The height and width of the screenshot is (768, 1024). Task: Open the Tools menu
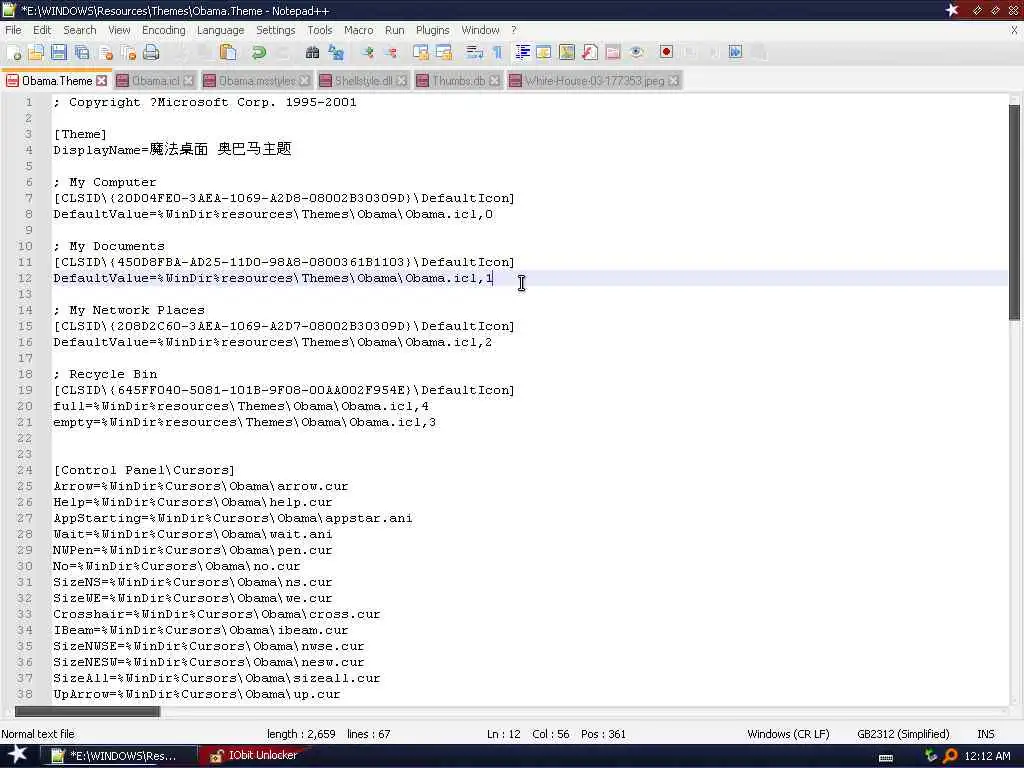click(x=319, y=30)
